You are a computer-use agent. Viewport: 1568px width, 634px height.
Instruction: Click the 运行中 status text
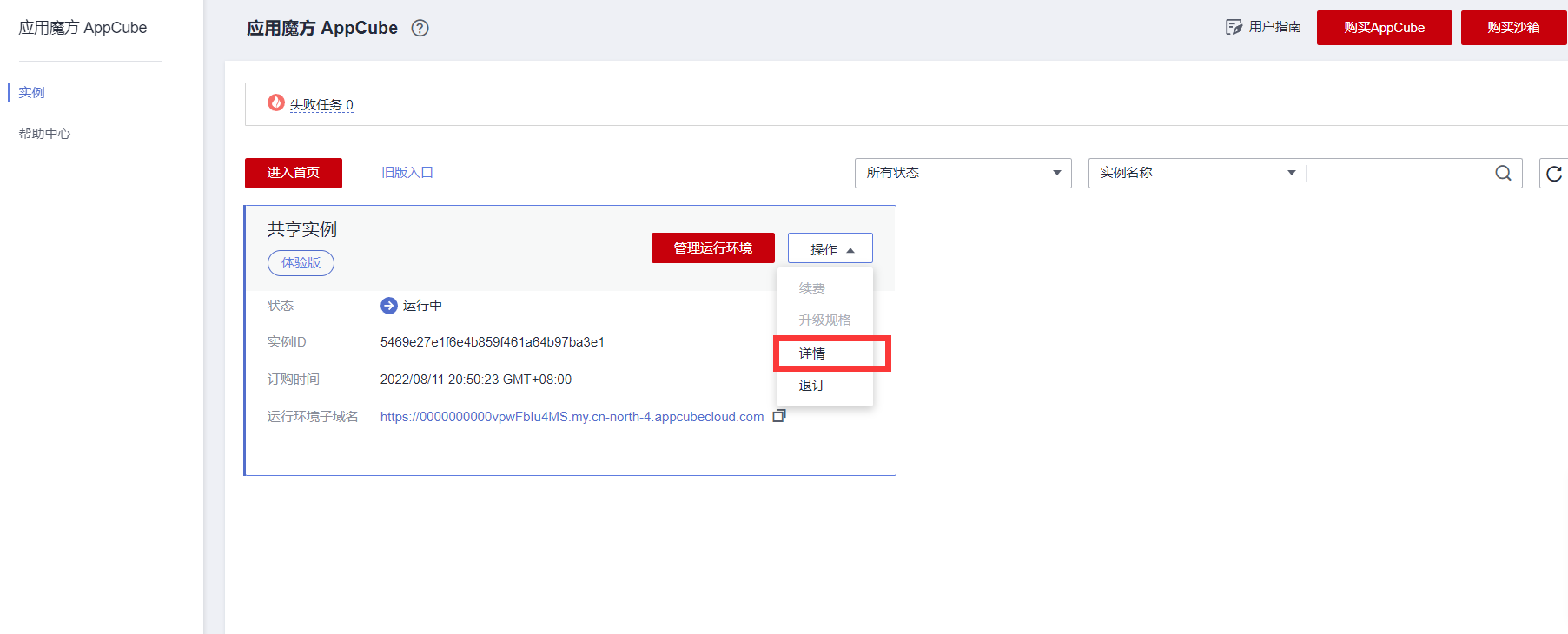pyautogui.click(x=422, y=306)
